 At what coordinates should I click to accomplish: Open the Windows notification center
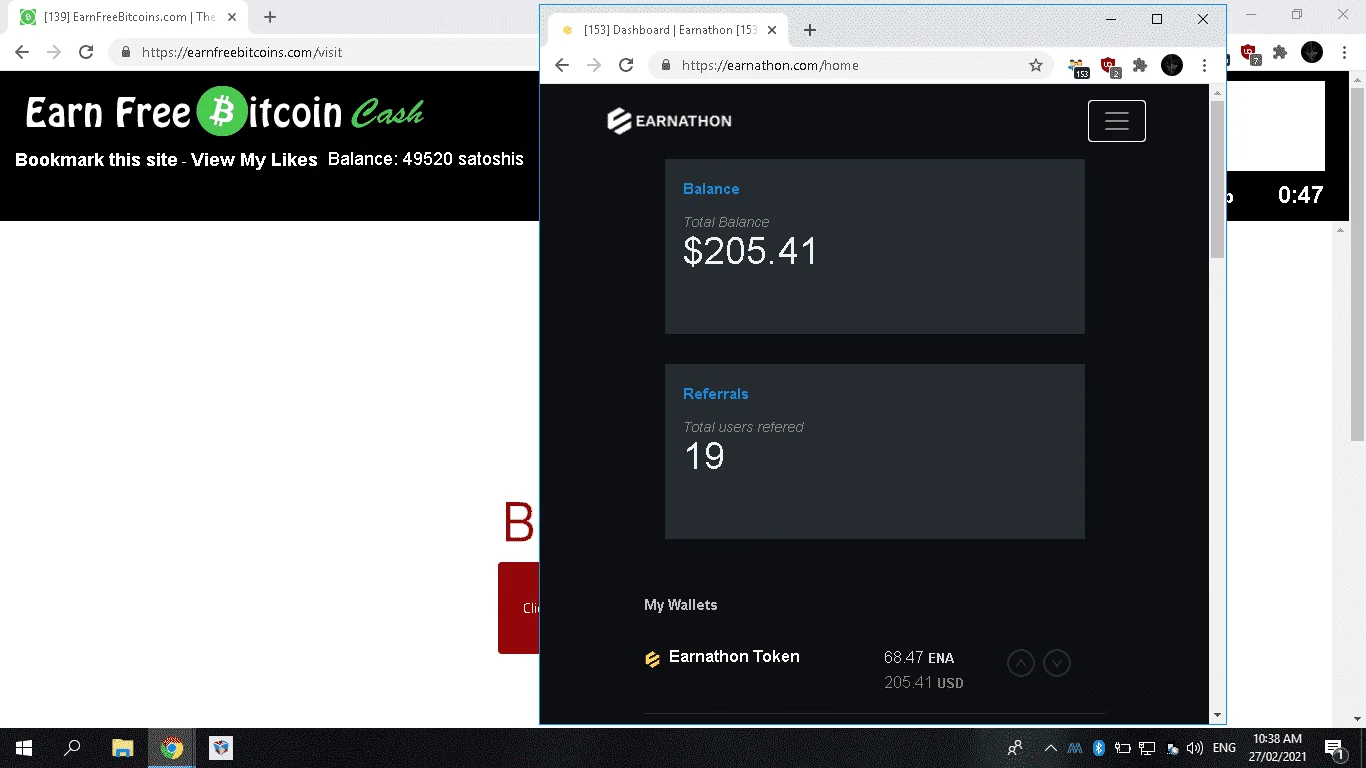(1334, 748)
